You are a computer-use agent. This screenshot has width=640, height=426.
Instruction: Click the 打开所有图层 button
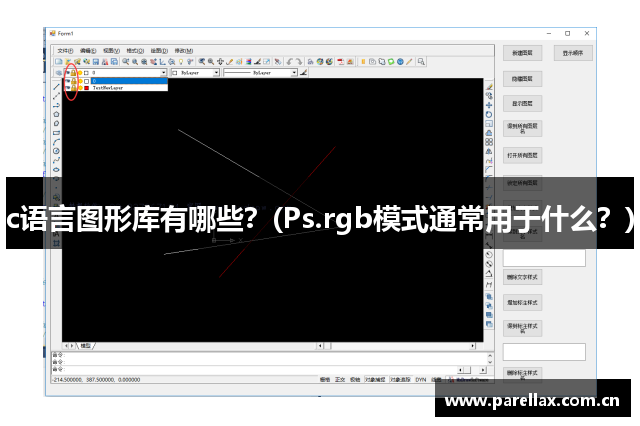(522, 155)
